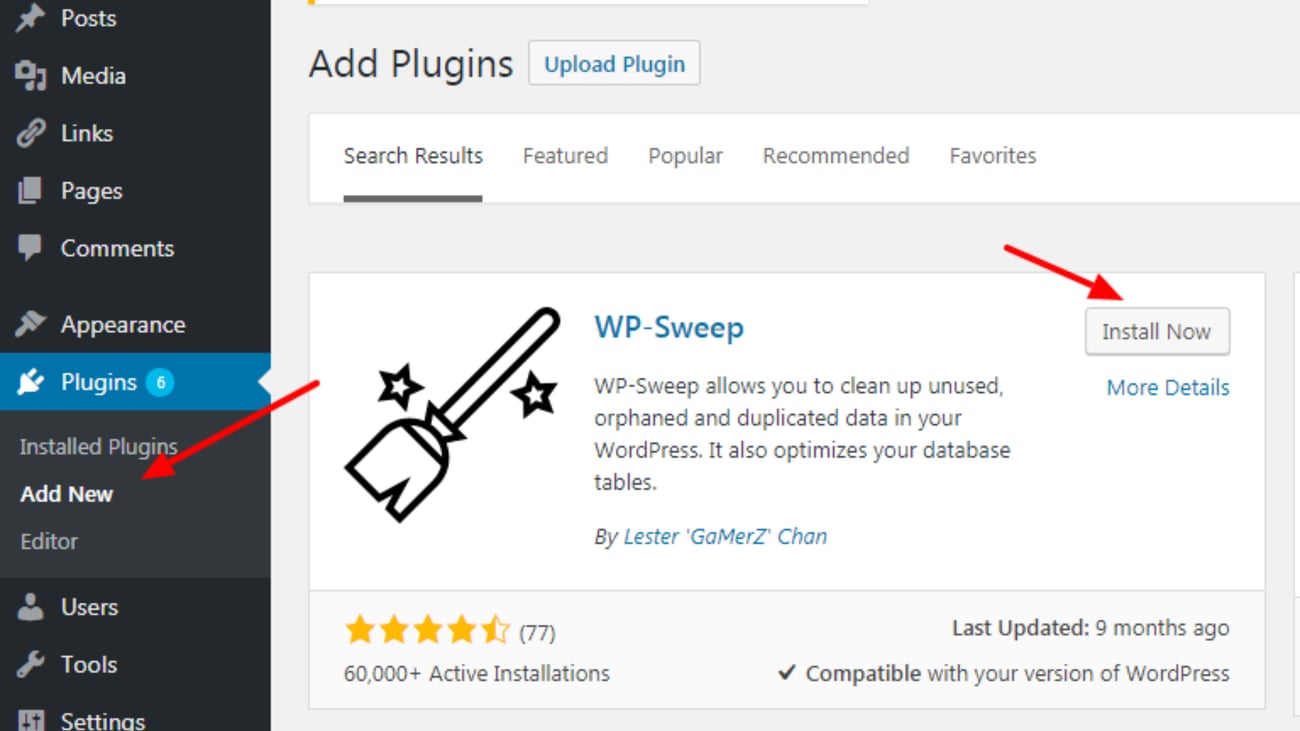The width and height of the screenshot is (1300, 731).
Task: Click the Media icon in sidebar
Action: [31, 76]
